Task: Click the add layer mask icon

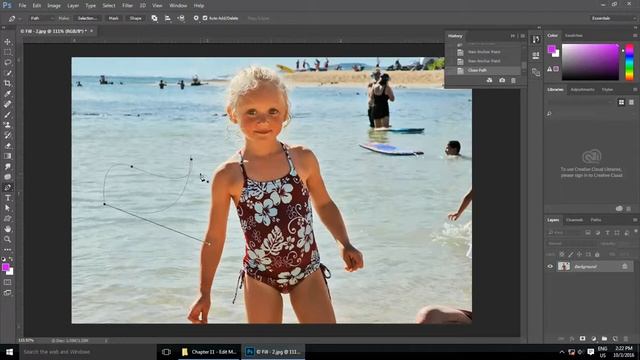Action: 582,339
